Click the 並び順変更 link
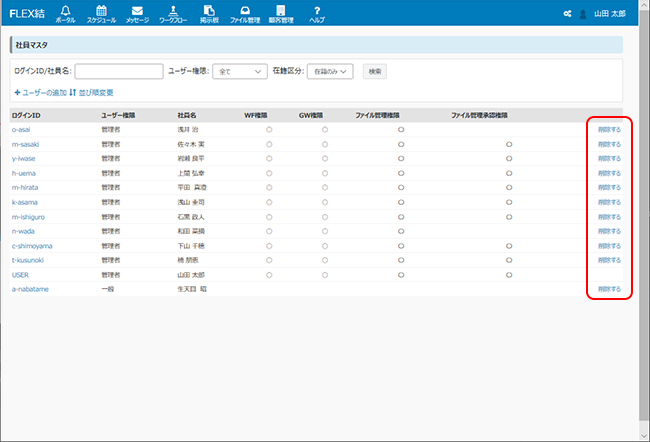The width and height of the screenshot is (650, 442). pyautogui.click(x=91, y=92)
